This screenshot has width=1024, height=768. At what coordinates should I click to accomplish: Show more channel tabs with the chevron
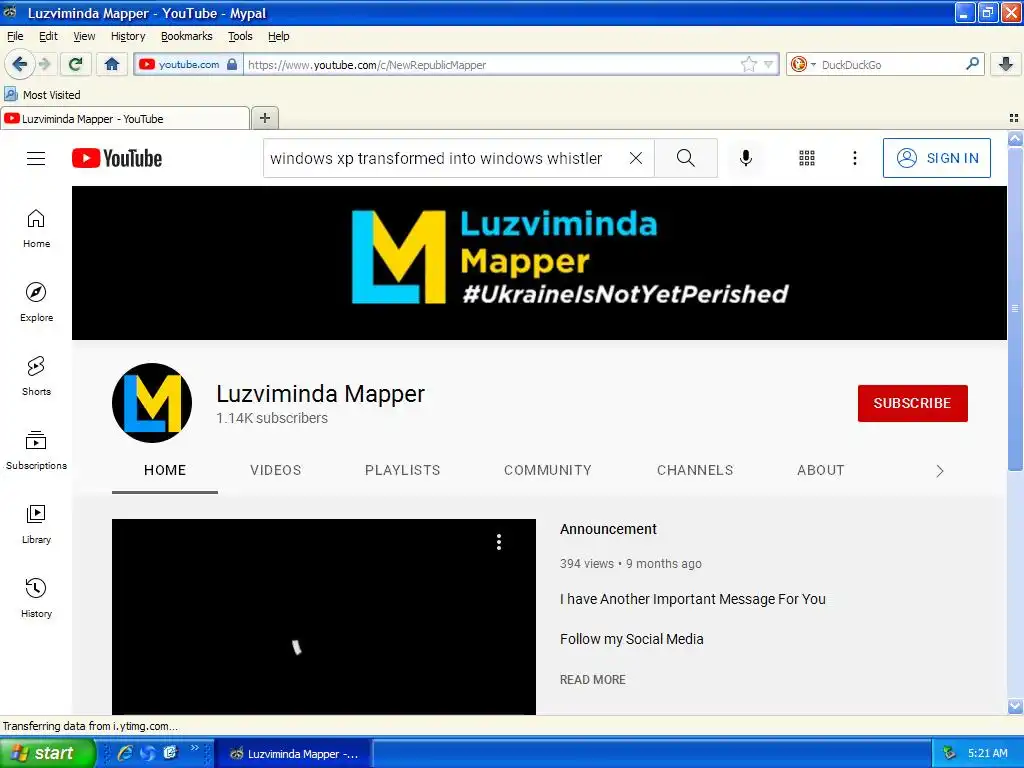(x=939, y=471)
